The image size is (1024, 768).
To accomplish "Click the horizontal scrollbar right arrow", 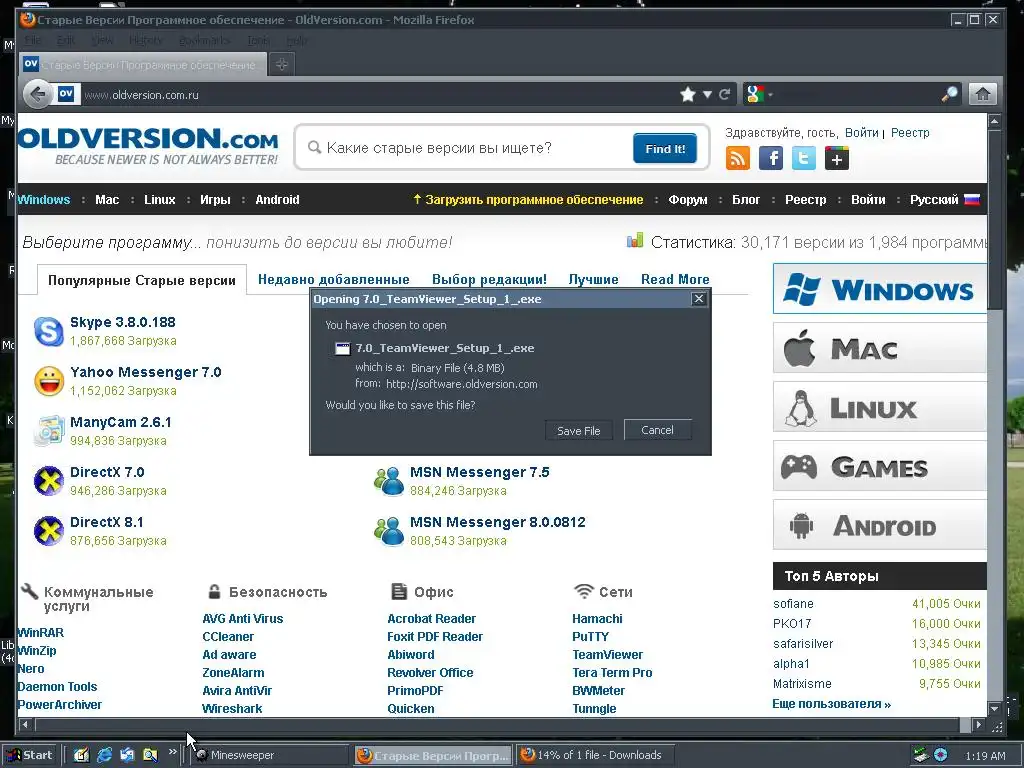I will [978, 724].
